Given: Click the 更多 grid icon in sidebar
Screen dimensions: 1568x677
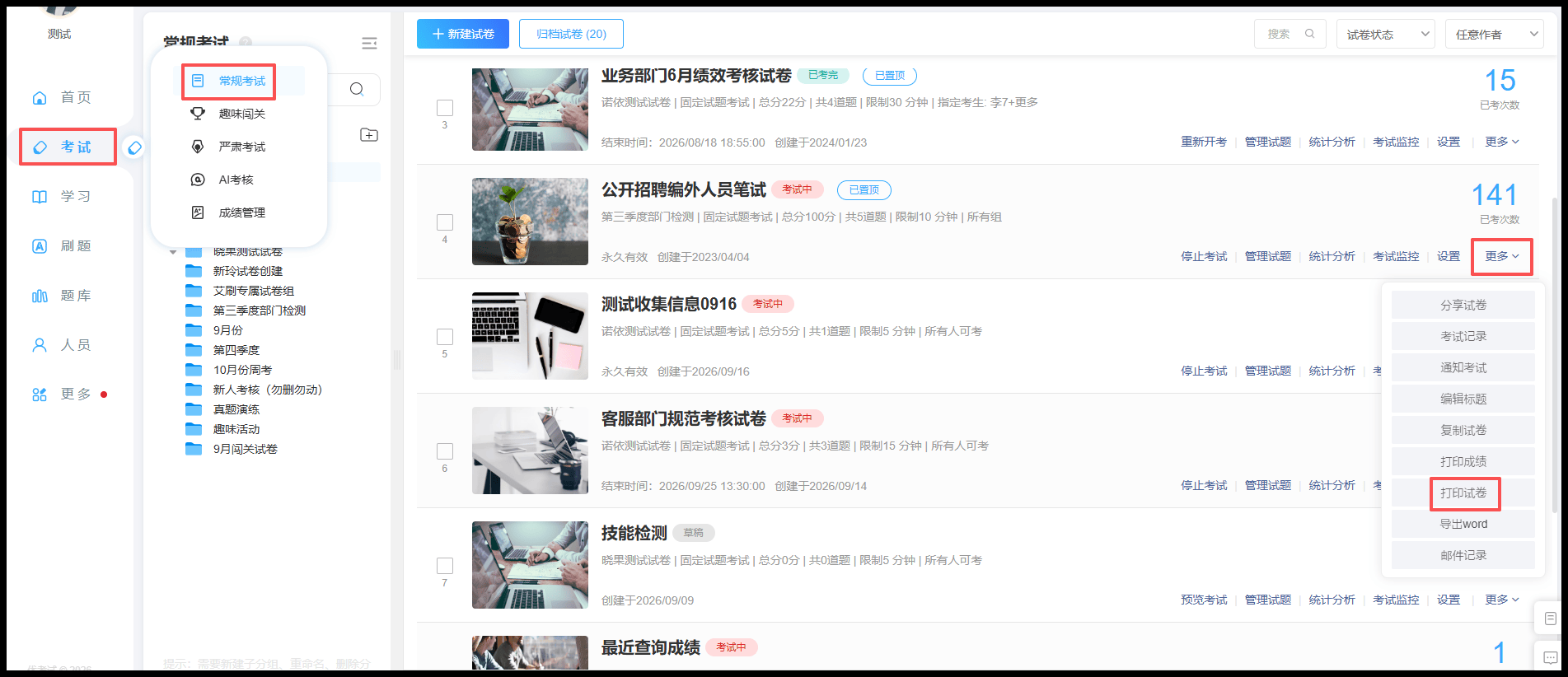Looking at the screenshot, I should pyautogui.click(x=40, y=395).
